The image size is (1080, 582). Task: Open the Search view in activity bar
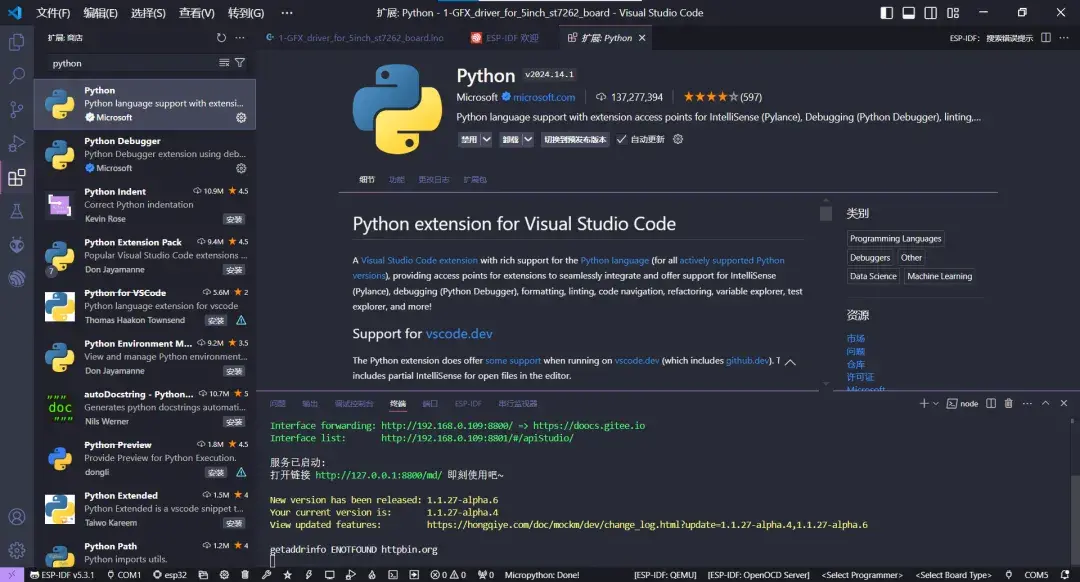(x=17, y=75)
